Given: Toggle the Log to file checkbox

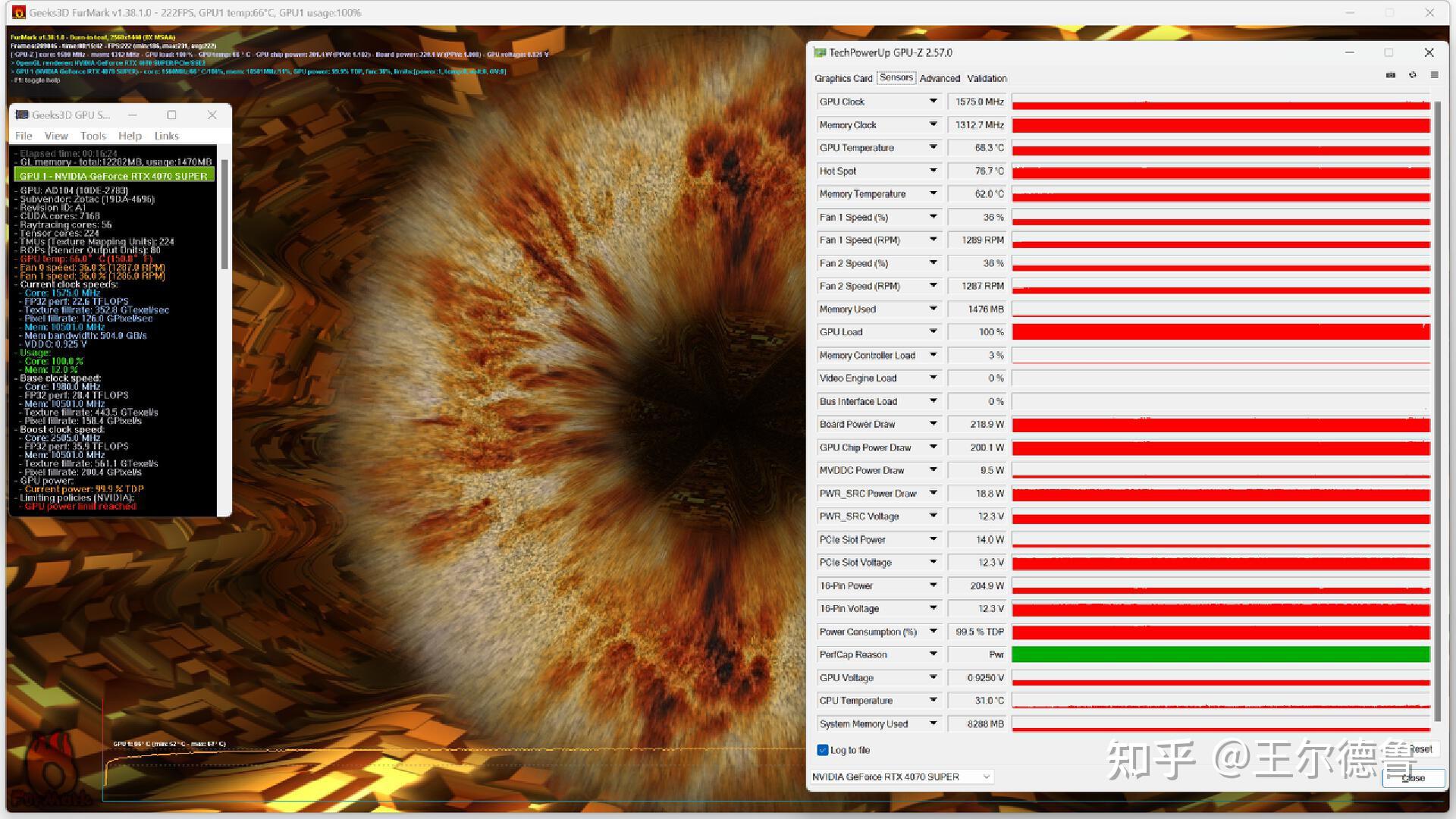Looking at the screenshot, I should tap(822, 750).
